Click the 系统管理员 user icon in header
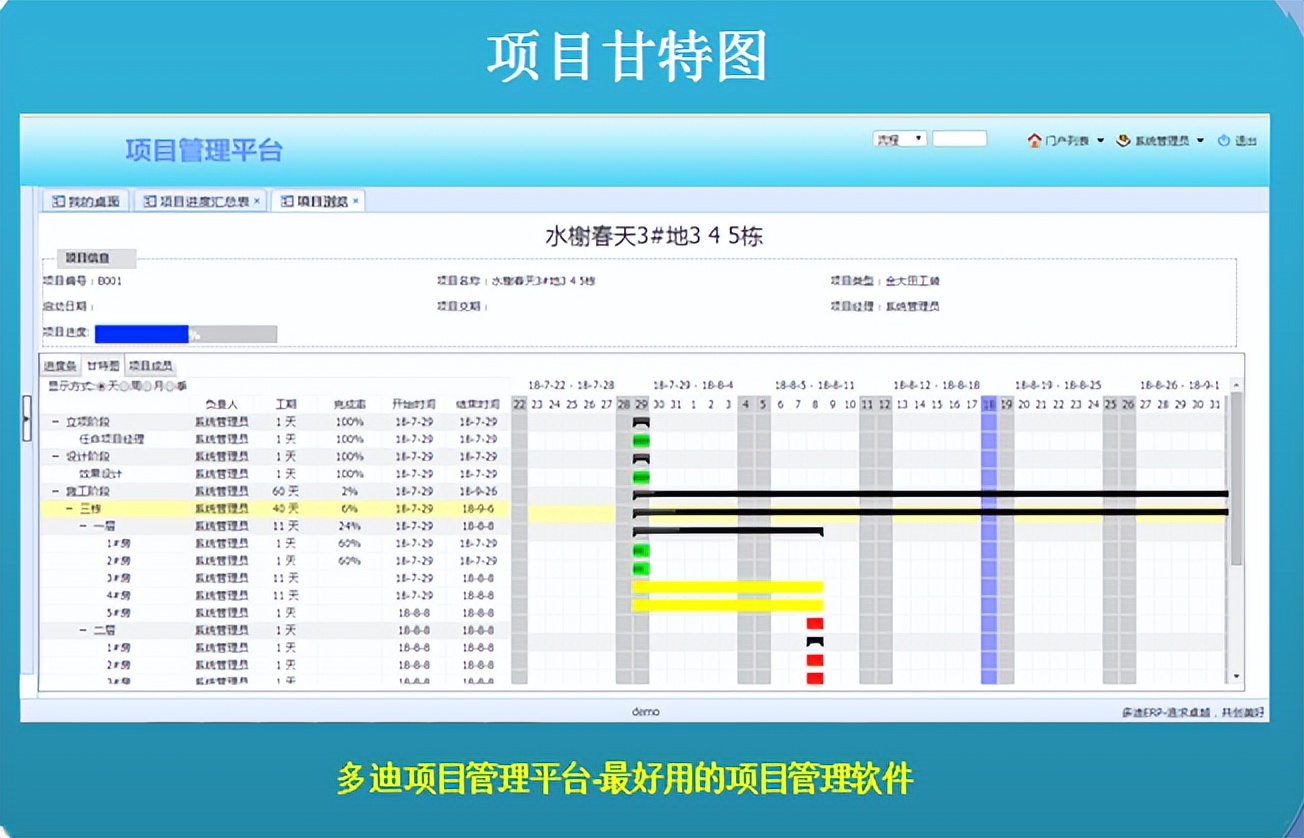 pos(1123,140)
